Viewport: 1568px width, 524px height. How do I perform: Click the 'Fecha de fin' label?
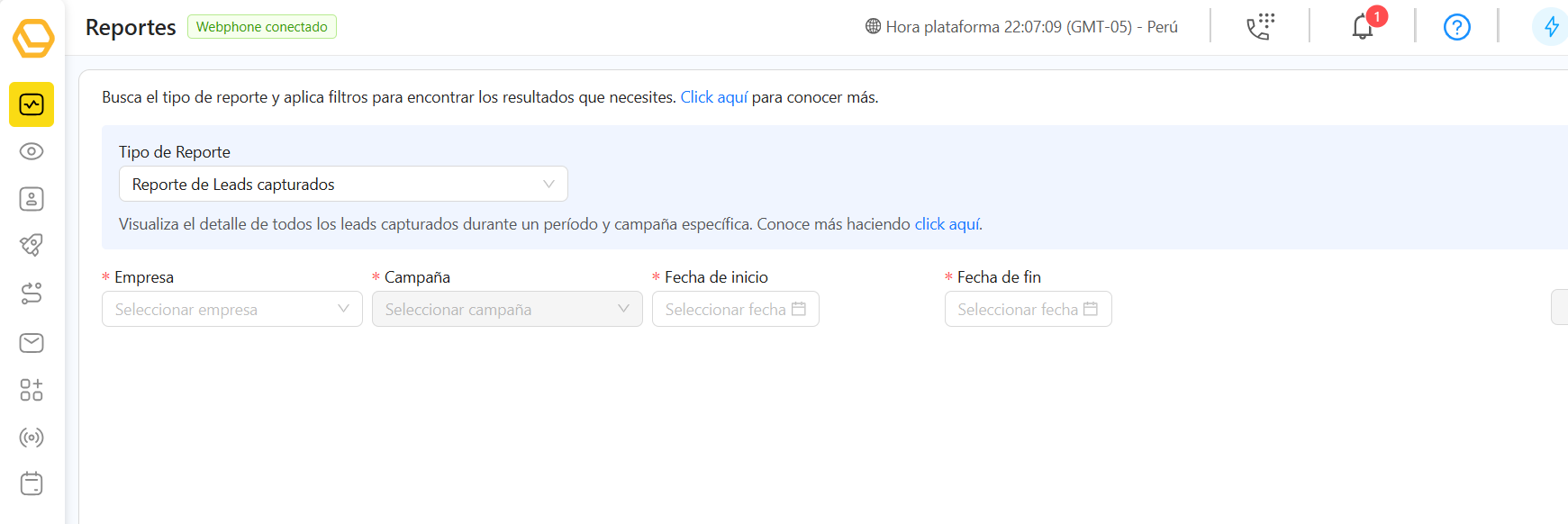coord(999,277)
